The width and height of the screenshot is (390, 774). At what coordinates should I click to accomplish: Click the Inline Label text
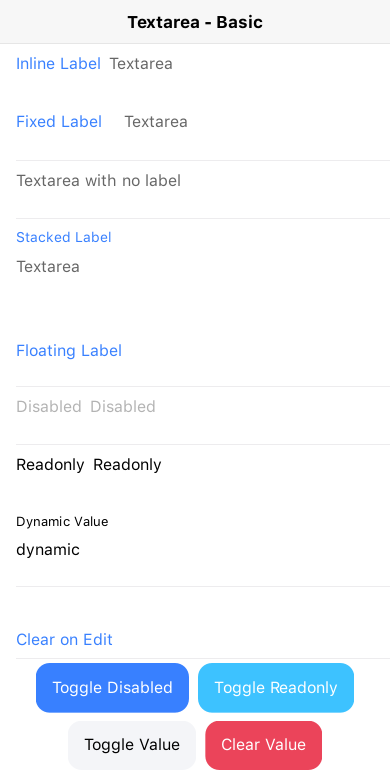point(58,64)
